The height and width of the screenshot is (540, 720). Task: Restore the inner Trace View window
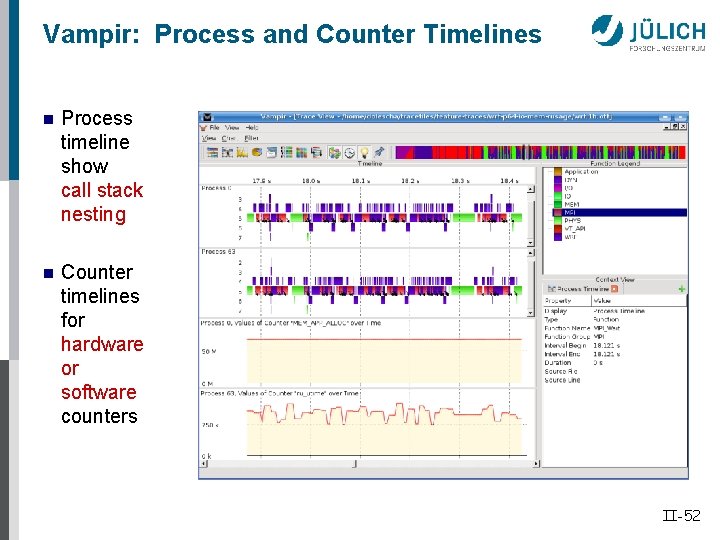tap(675, 126)
